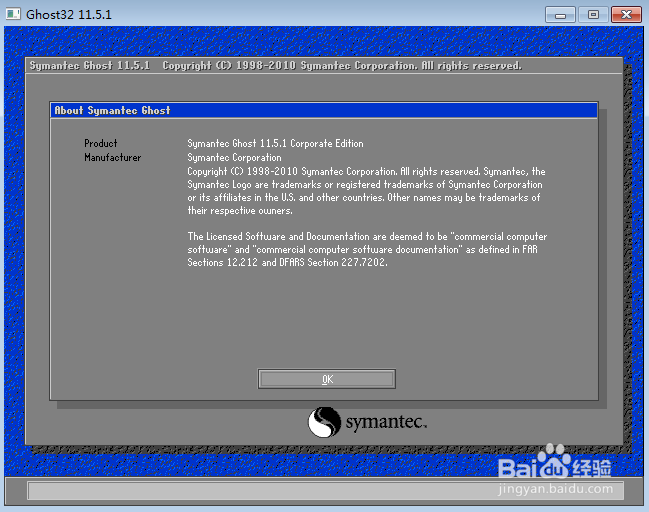Click the 'Manufacturer' label
The height and width of the screenshot is (512, 649).
[113, 157]
